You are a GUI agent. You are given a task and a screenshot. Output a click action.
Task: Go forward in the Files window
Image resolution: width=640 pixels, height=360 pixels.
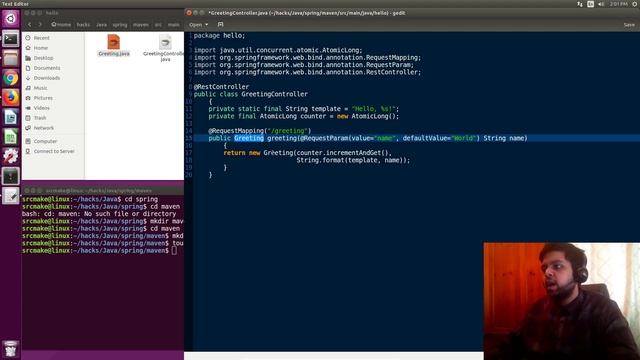coord(40,24)
